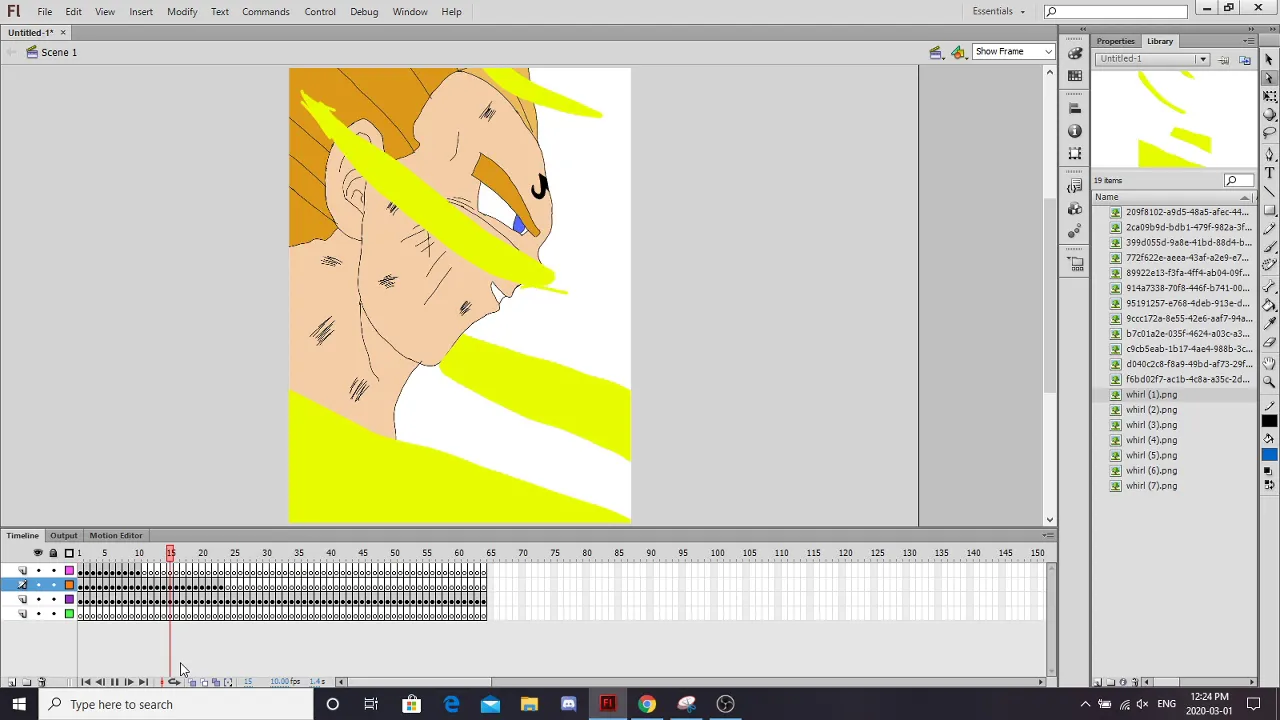Delete the selected timeline layer
The image size is (1280, 720).
41,682
